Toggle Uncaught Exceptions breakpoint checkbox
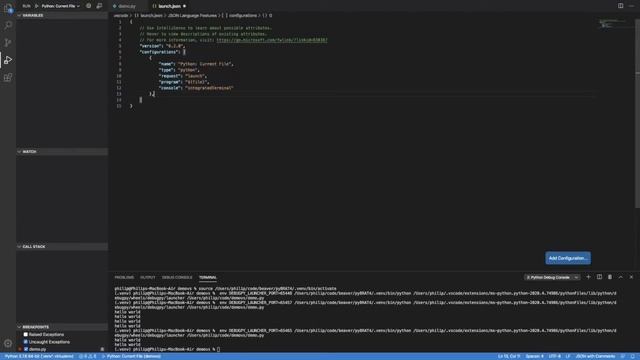Screen dimensions: 640x360 pos(26,342)
